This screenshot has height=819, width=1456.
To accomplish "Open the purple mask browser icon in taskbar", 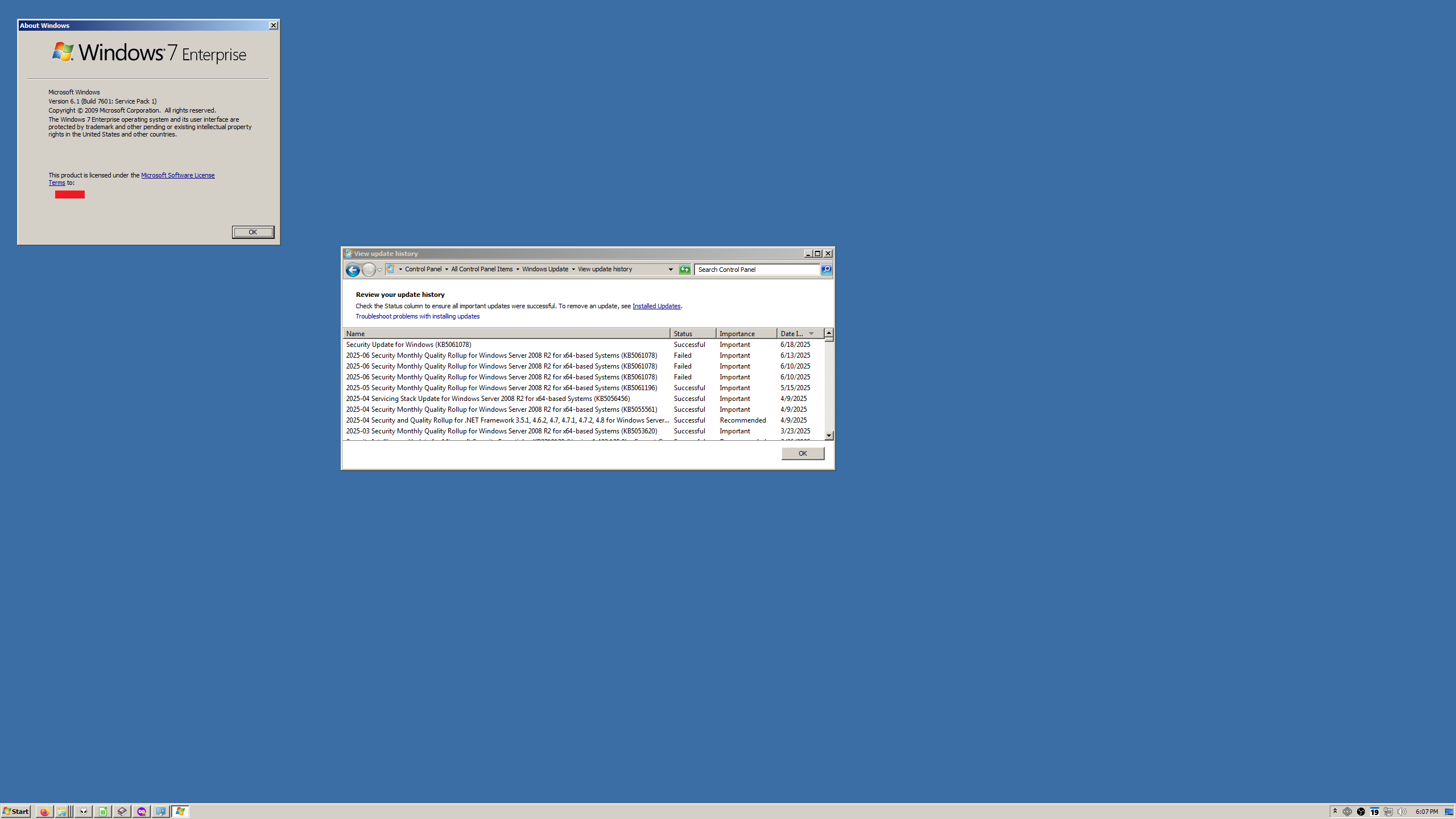I will click(x=142, y=812).
